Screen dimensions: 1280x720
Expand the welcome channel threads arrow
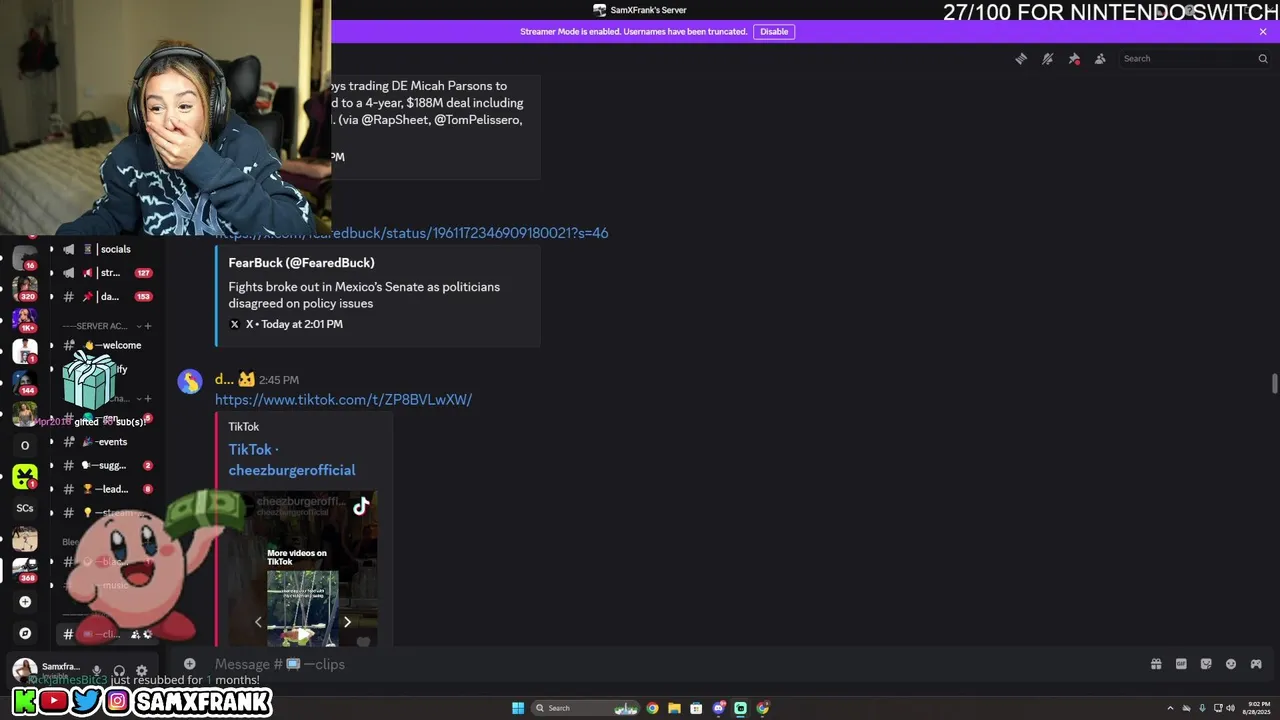(x=51, y=345)
